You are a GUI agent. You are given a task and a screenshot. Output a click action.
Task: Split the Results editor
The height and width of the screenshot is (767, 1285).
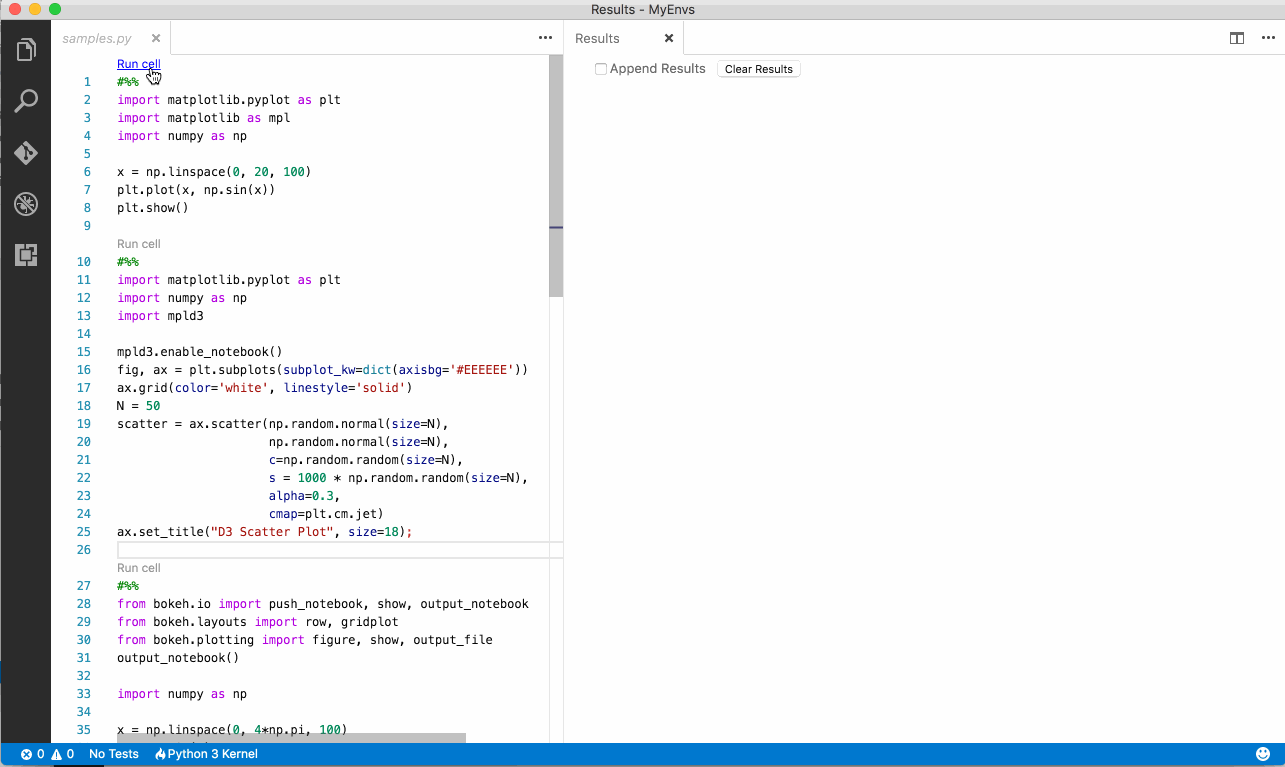coord(1237,37)
